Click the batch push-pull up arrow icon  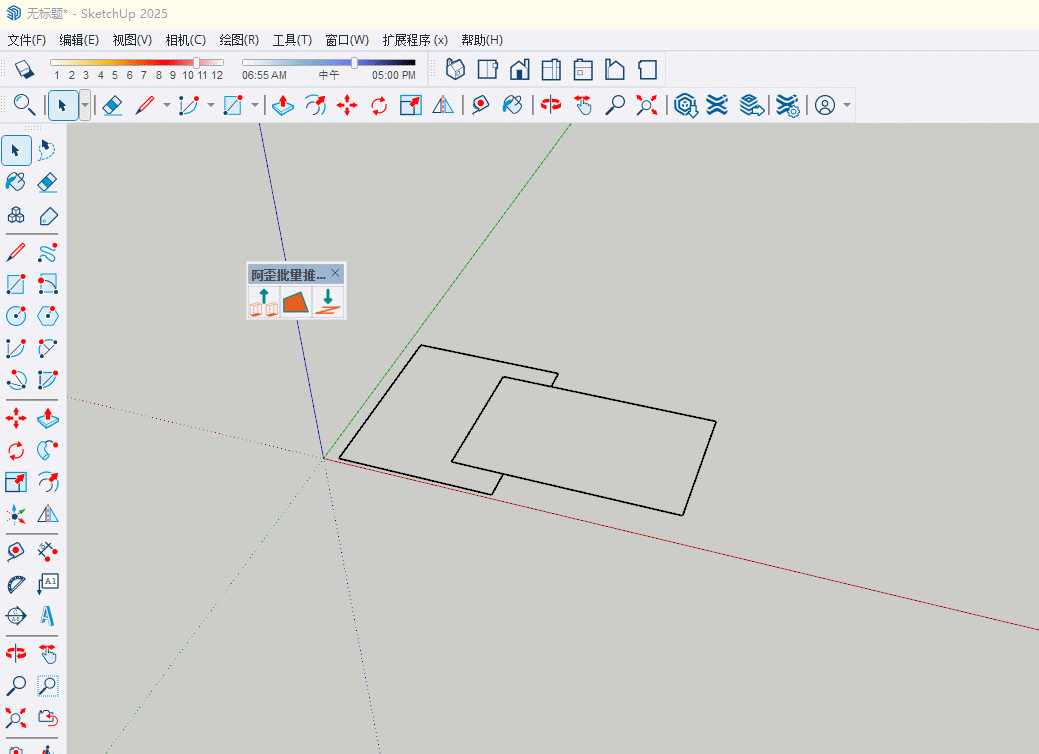[264, 302]
